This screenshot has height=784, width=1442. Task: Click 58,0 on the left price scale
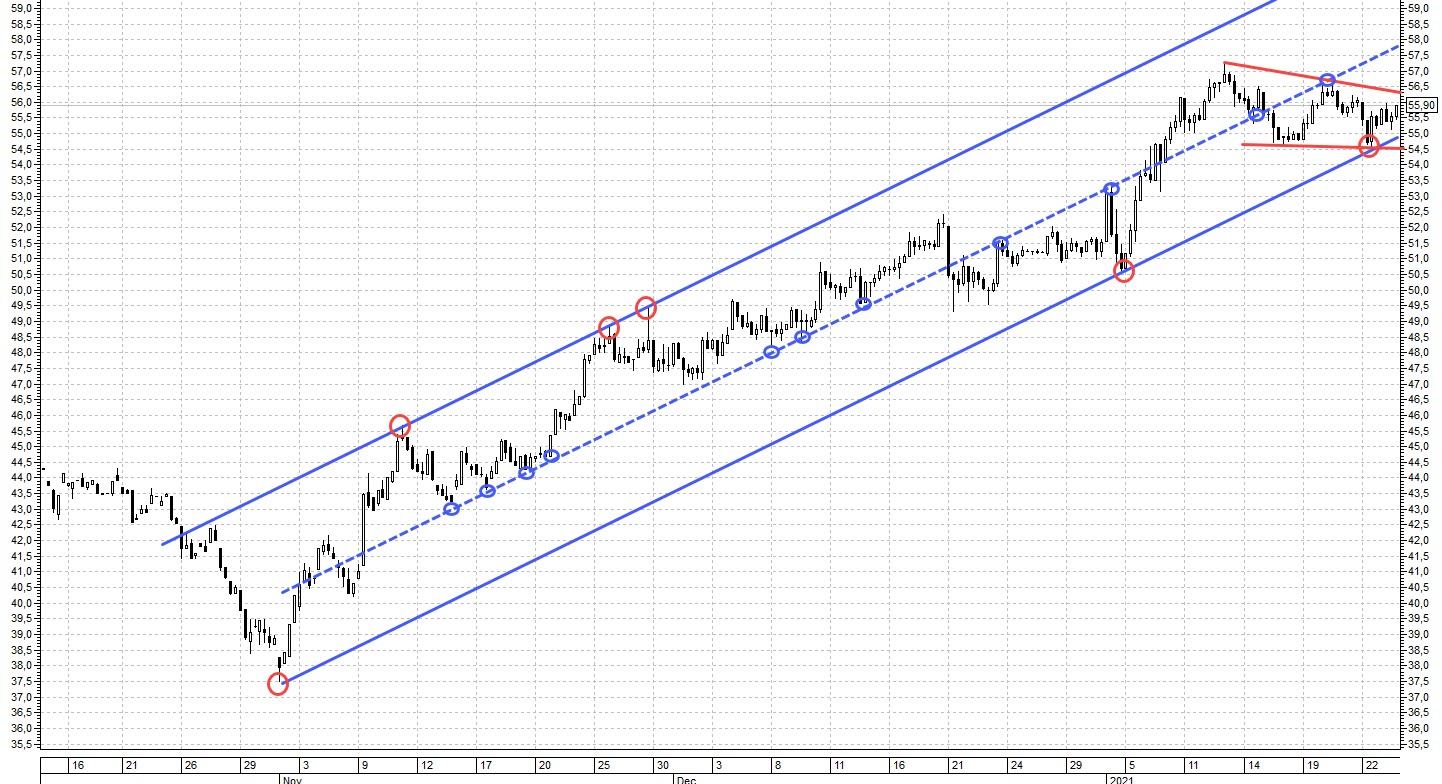pos(20,40)
